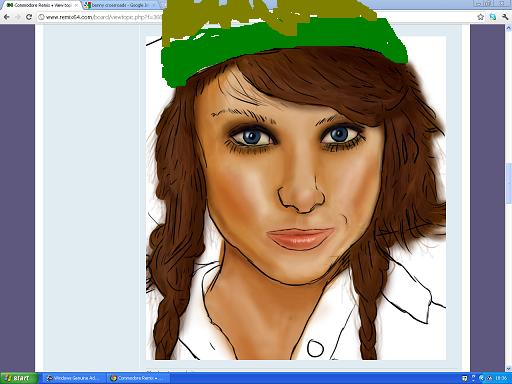Click the first system tray icon
The height and width of the screenshot is (384, 512).
point(465,378)
